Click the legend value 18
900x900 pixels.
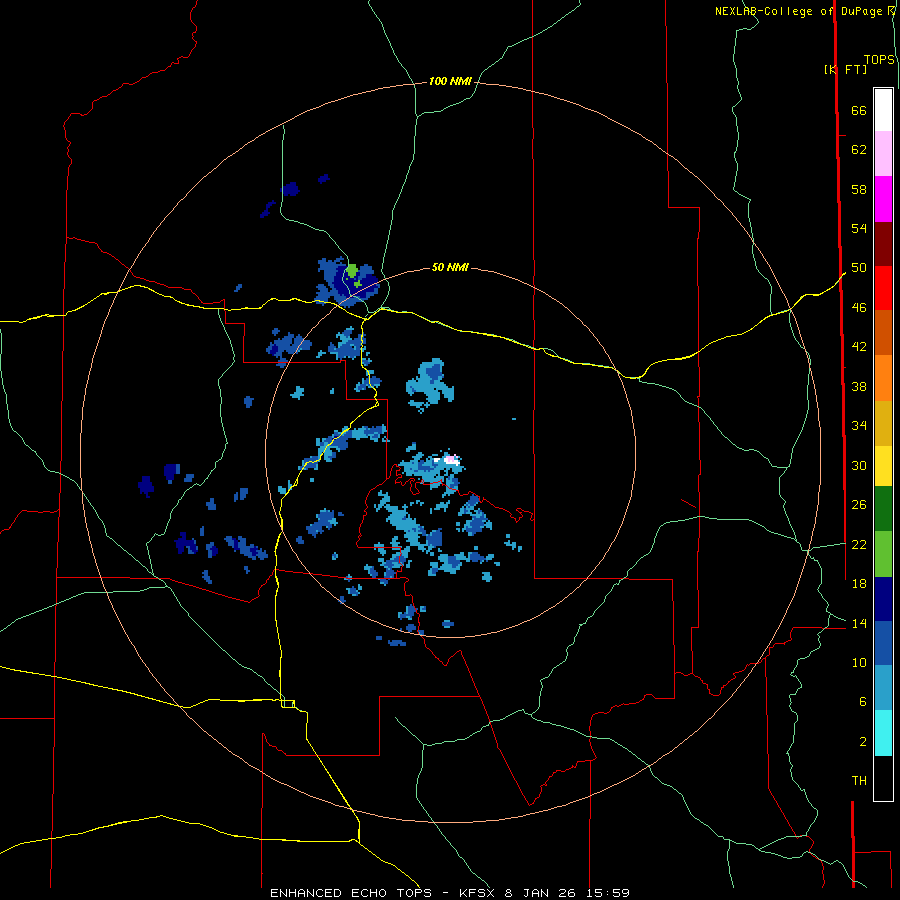[859, 583]
